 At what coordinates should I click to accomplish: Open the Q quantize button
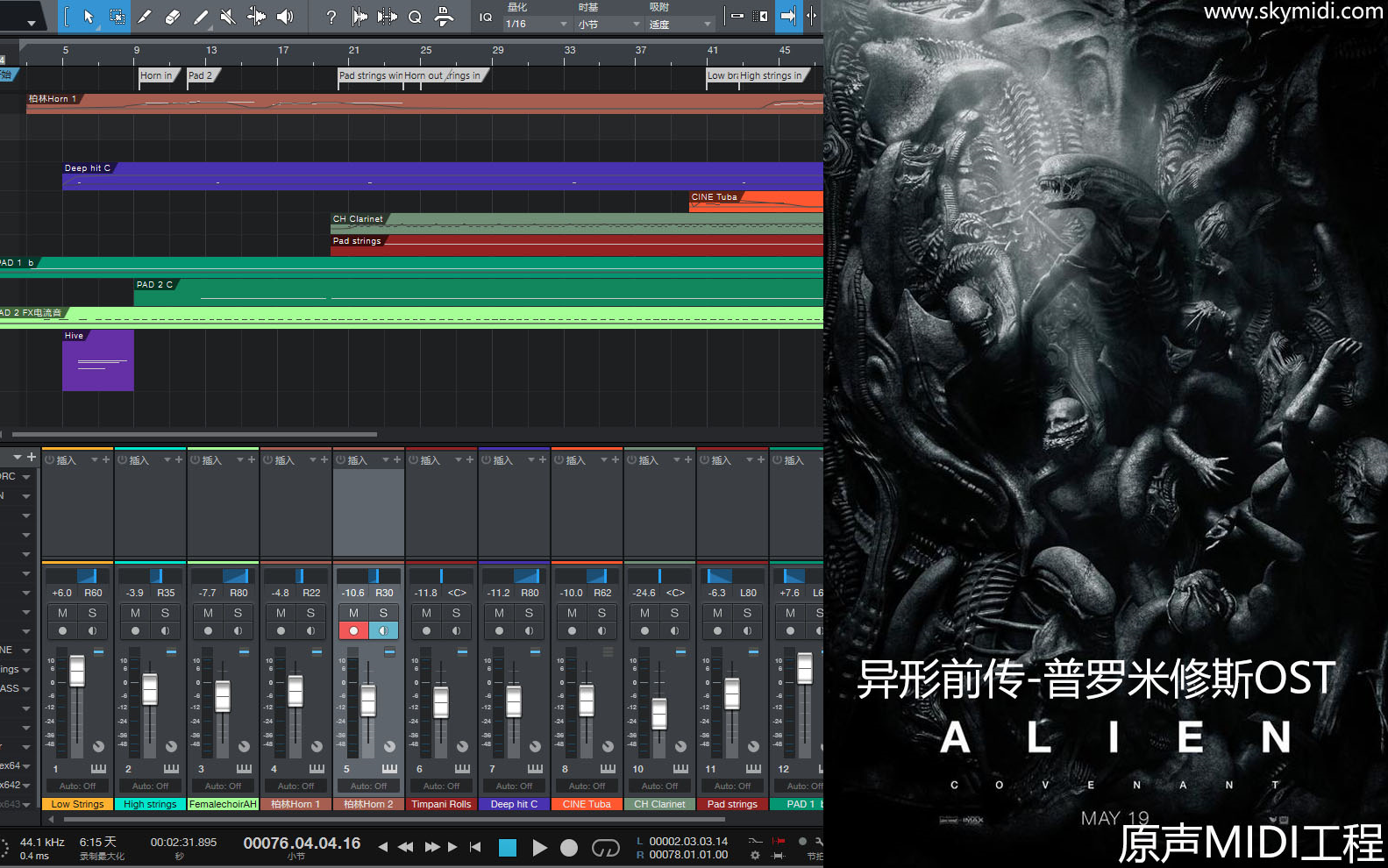[x=415, y=16]
